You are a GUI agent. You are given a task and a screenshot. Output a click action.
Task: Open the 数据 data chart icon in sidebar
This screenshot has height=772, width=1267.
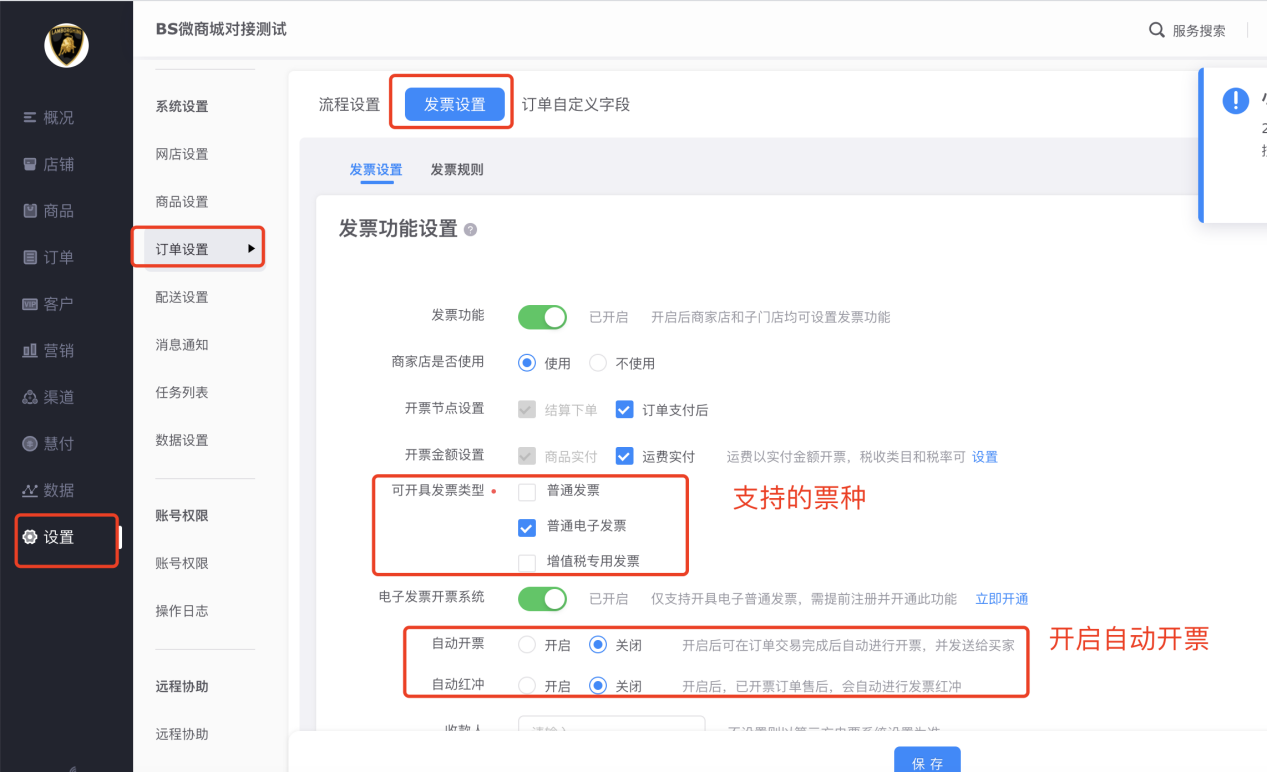click(x=30, y=490)
